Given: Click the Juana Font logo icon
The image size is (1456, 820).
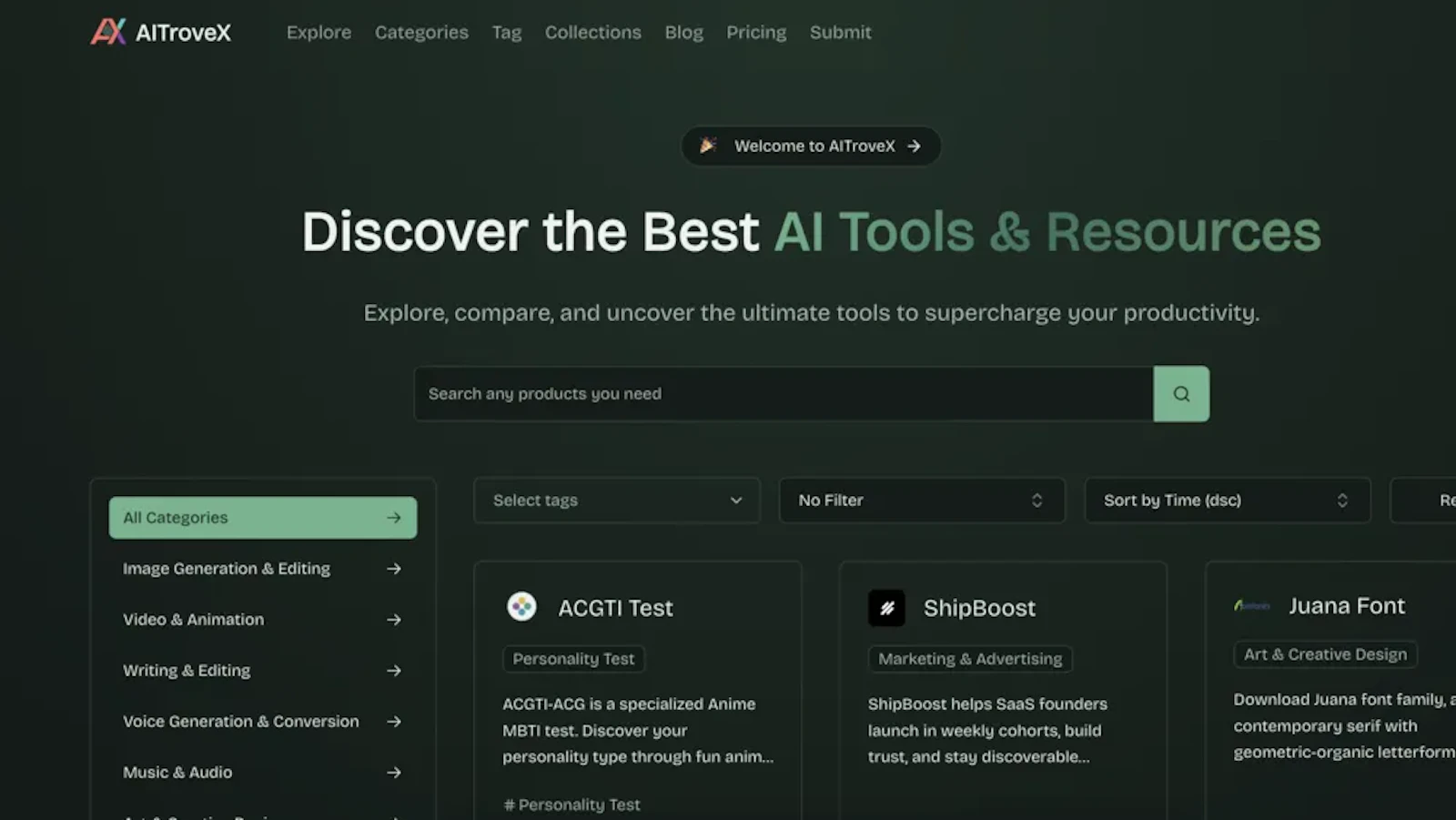Looking at the screenshot, I should [1252, 604].
